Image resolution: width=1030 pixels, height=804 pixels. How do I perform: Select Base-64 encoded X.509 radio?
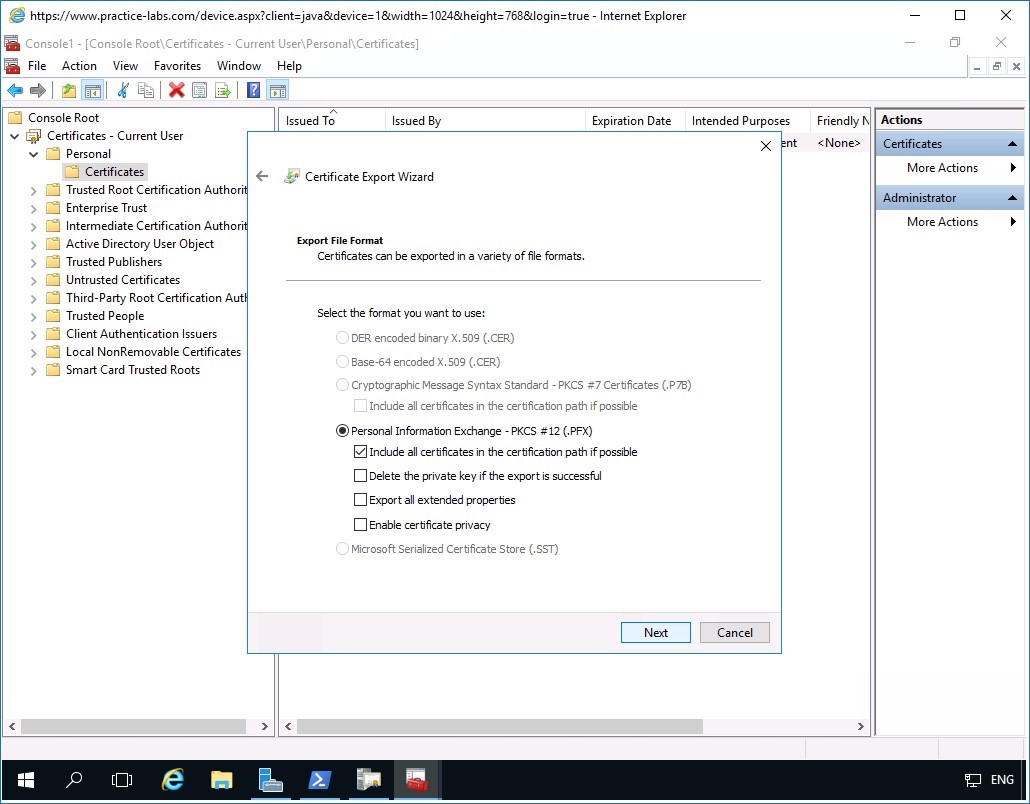click(342, 361)
